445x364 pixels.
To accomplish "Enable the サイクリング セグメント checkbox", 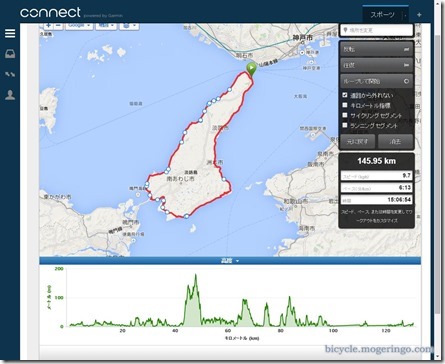I will coord(345,115).
